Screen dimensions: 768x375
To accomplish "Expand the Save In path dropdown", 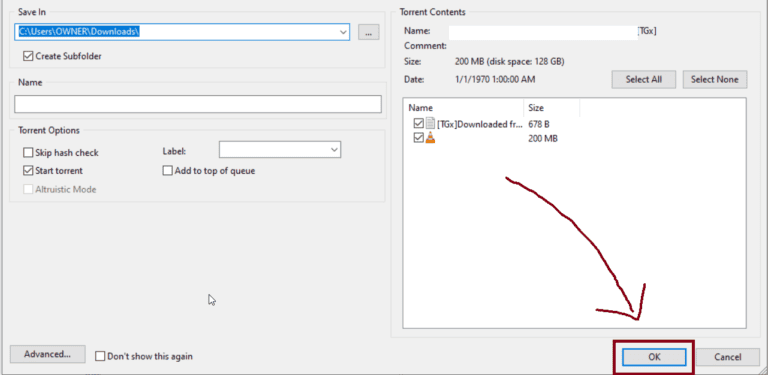I will pos(343,32).
